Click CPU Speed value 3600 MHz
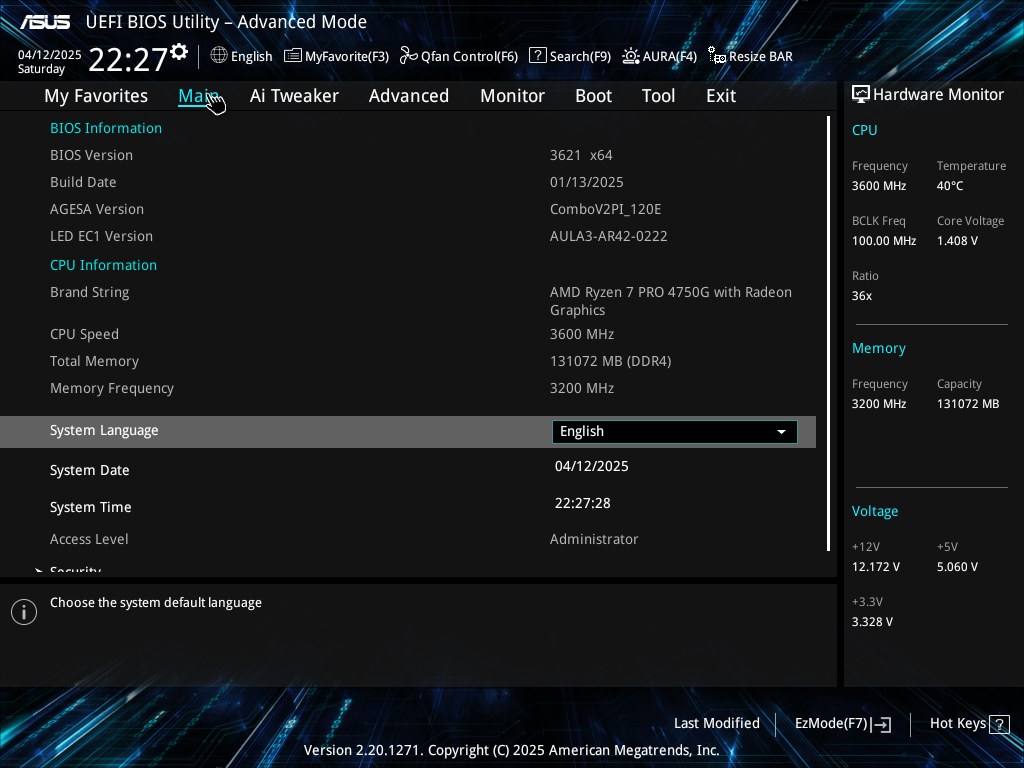The height and width of the screenshot is (768, 1024). point(582,334)
